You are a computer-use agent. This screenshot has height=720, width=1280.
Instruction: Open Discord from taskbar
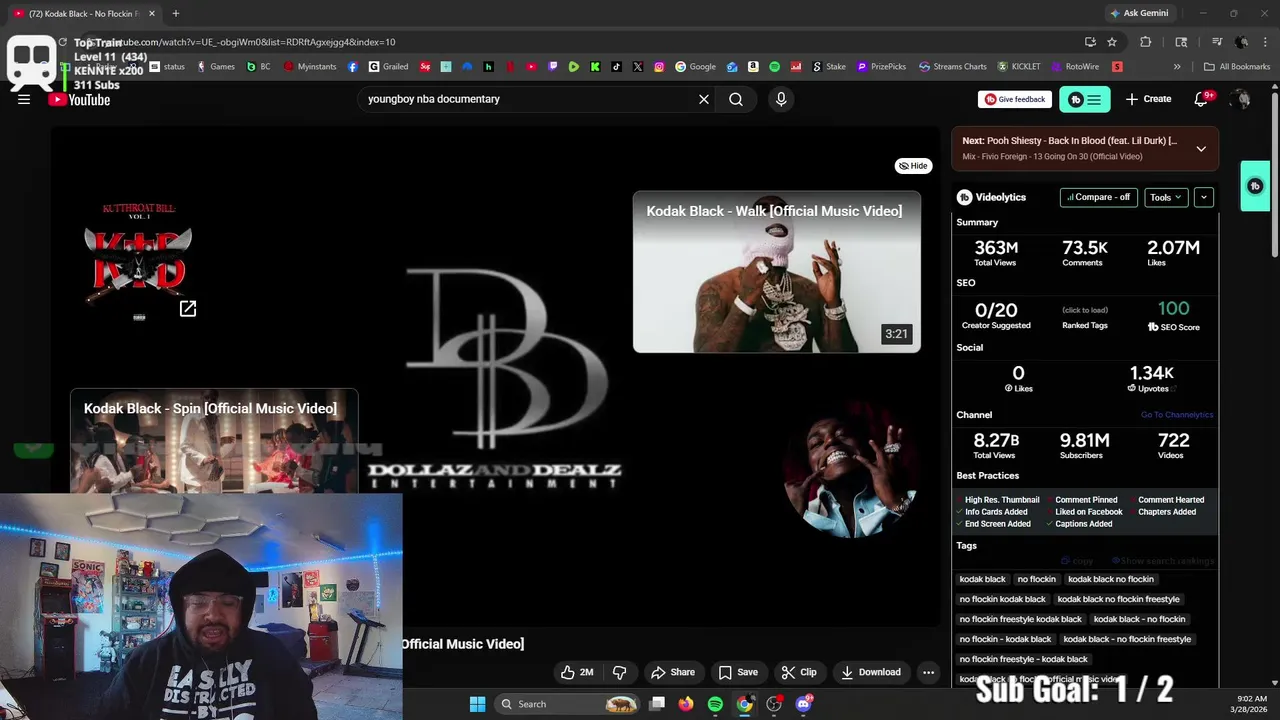[x=804, y=704]
